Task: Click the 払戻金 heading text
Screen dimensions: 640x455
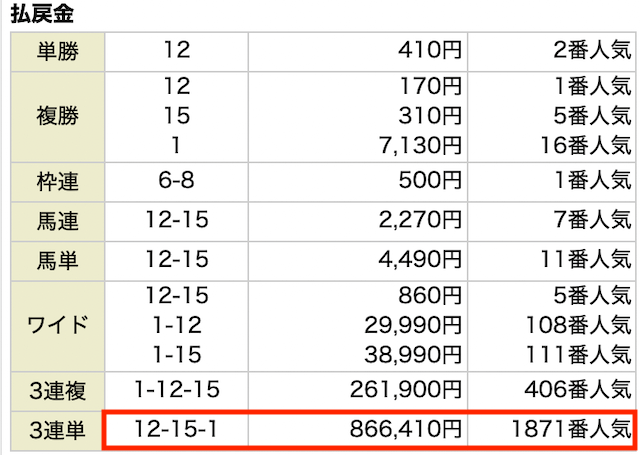Action: (42, 13)
